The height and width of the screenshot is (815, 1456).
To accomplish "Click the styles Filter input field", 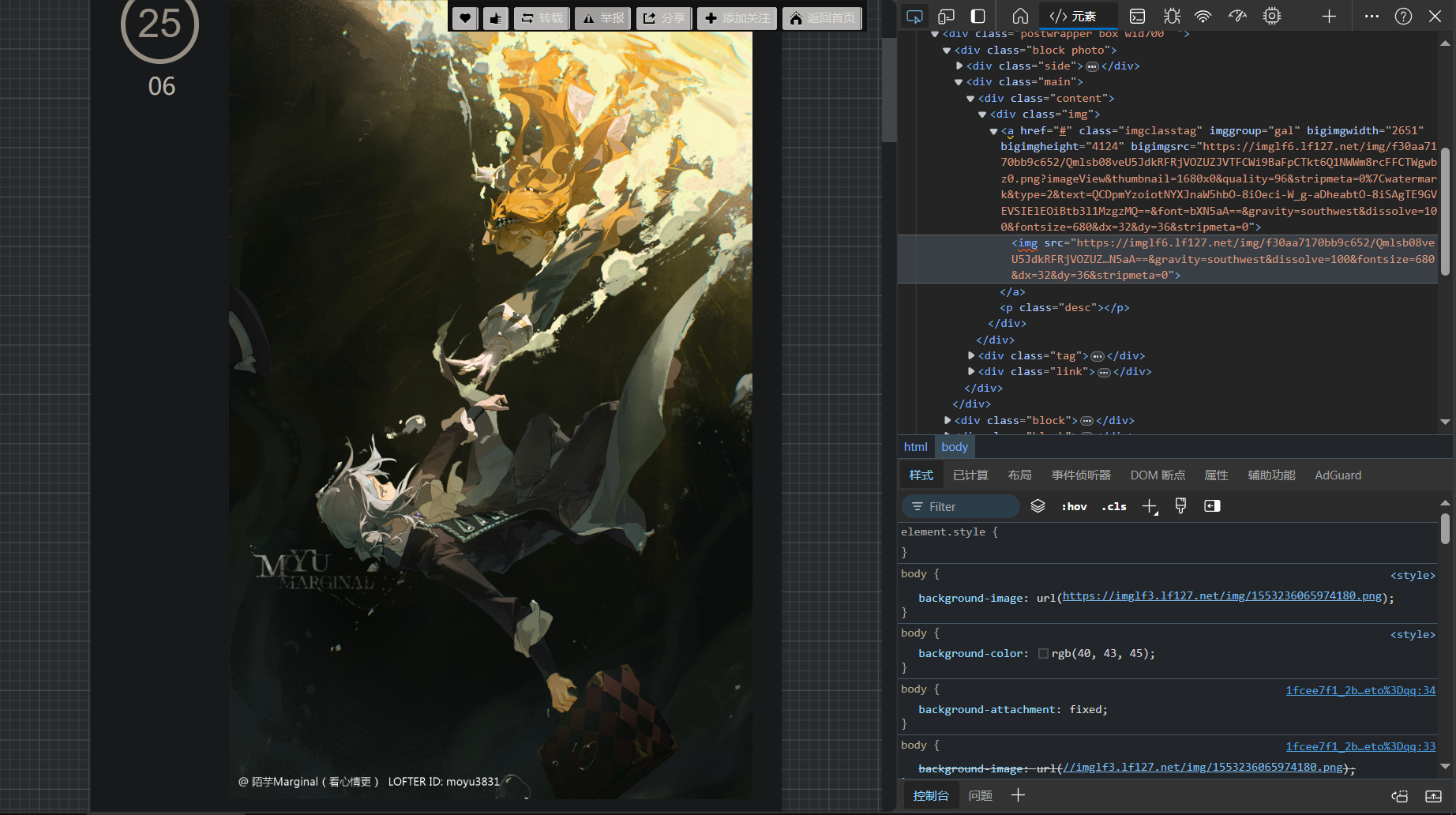I will (961, 507).
